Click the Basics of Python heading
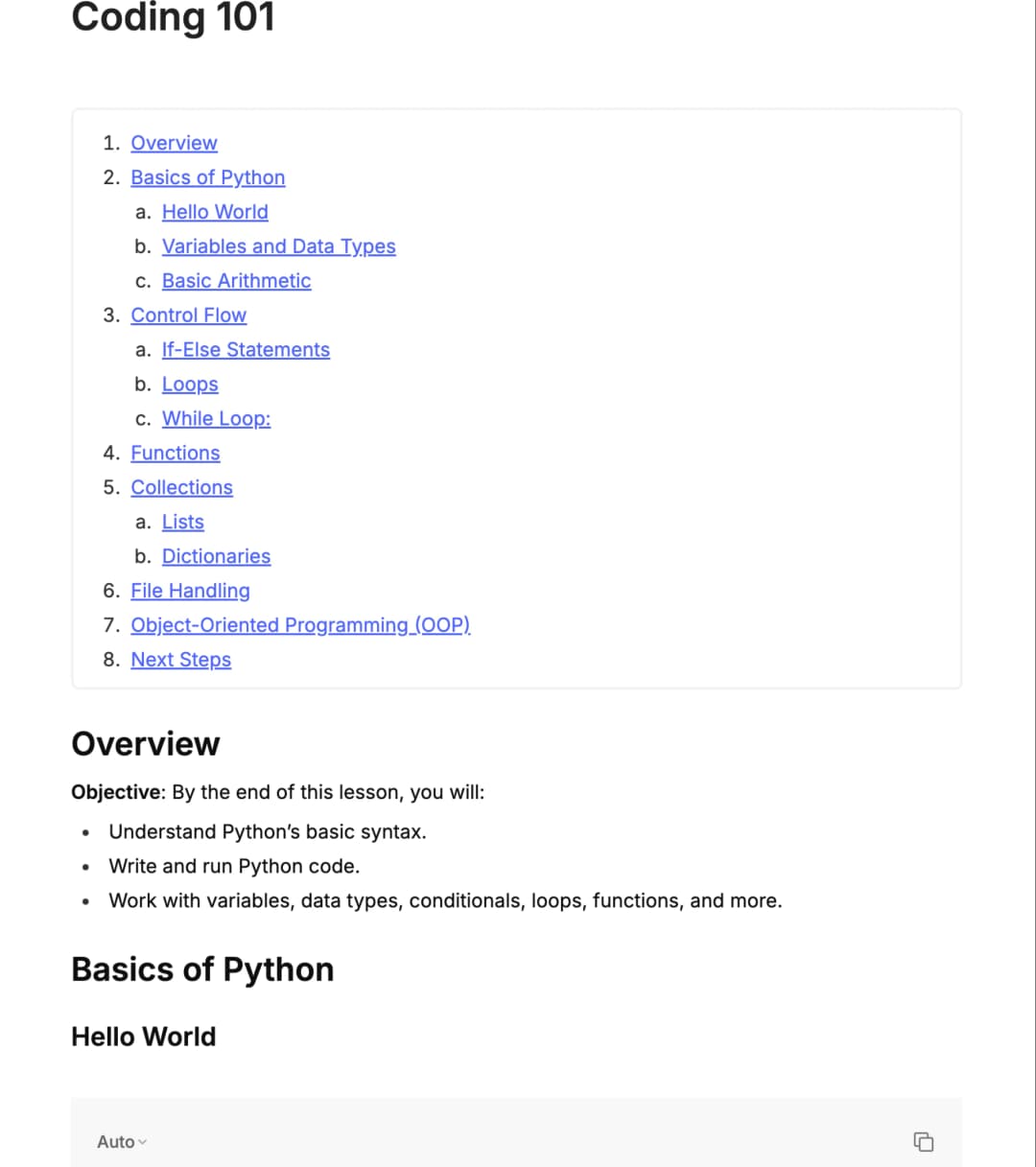This screenshot has width=1036, height=1167. pos(202,969)
